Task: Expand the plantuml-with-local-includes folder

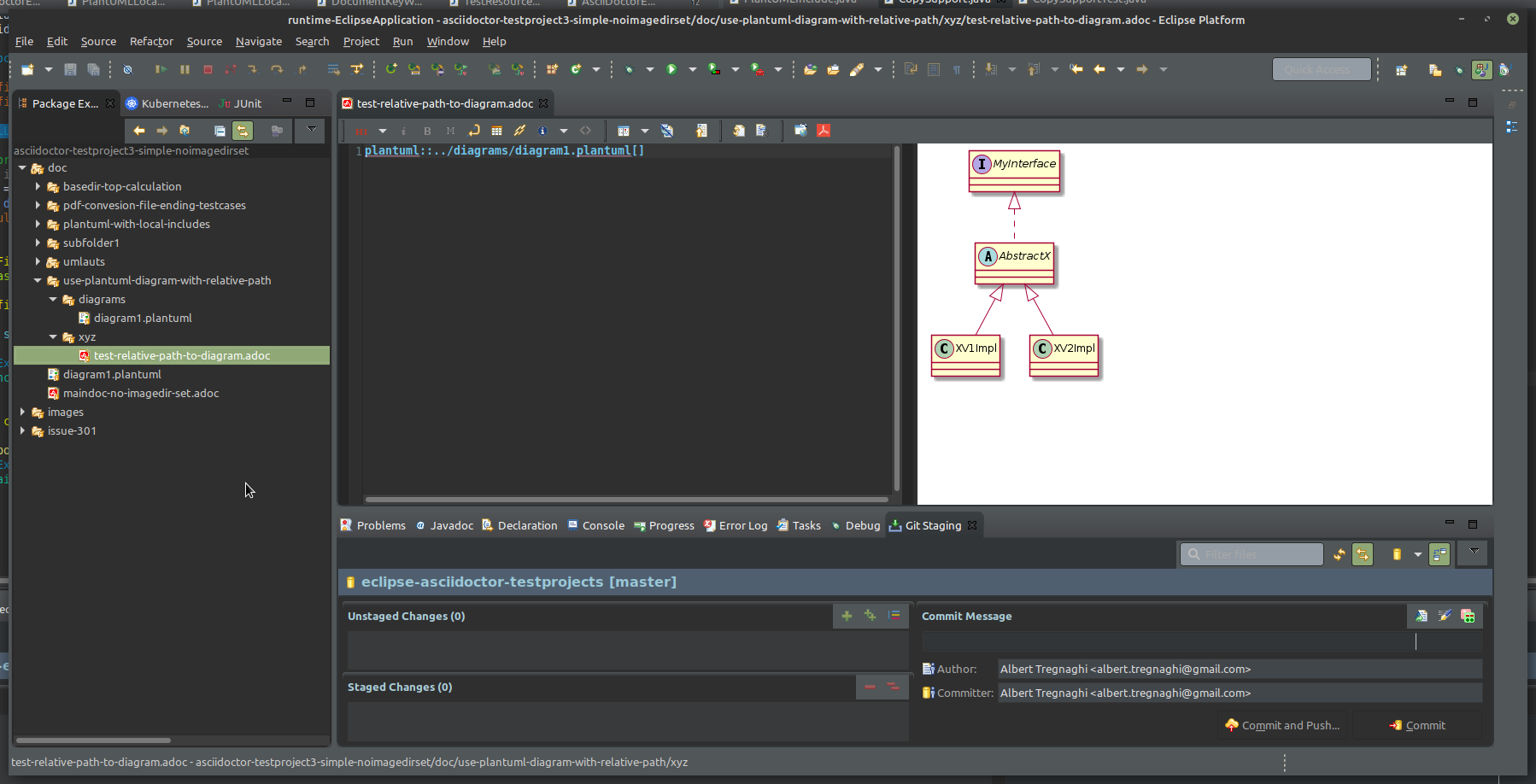Action: [x=38, y=224]
